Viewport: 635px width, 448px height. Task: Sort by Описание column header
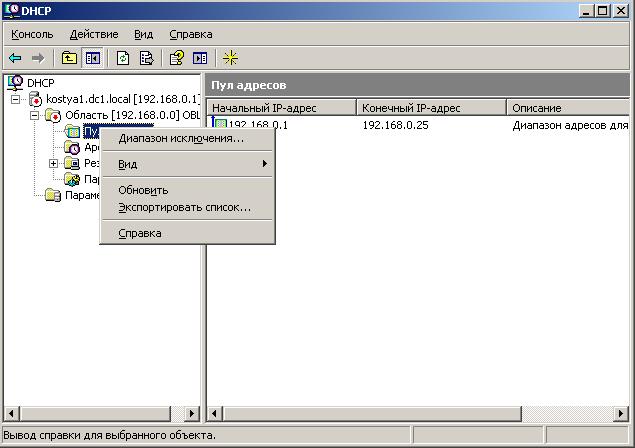(568, 108)
